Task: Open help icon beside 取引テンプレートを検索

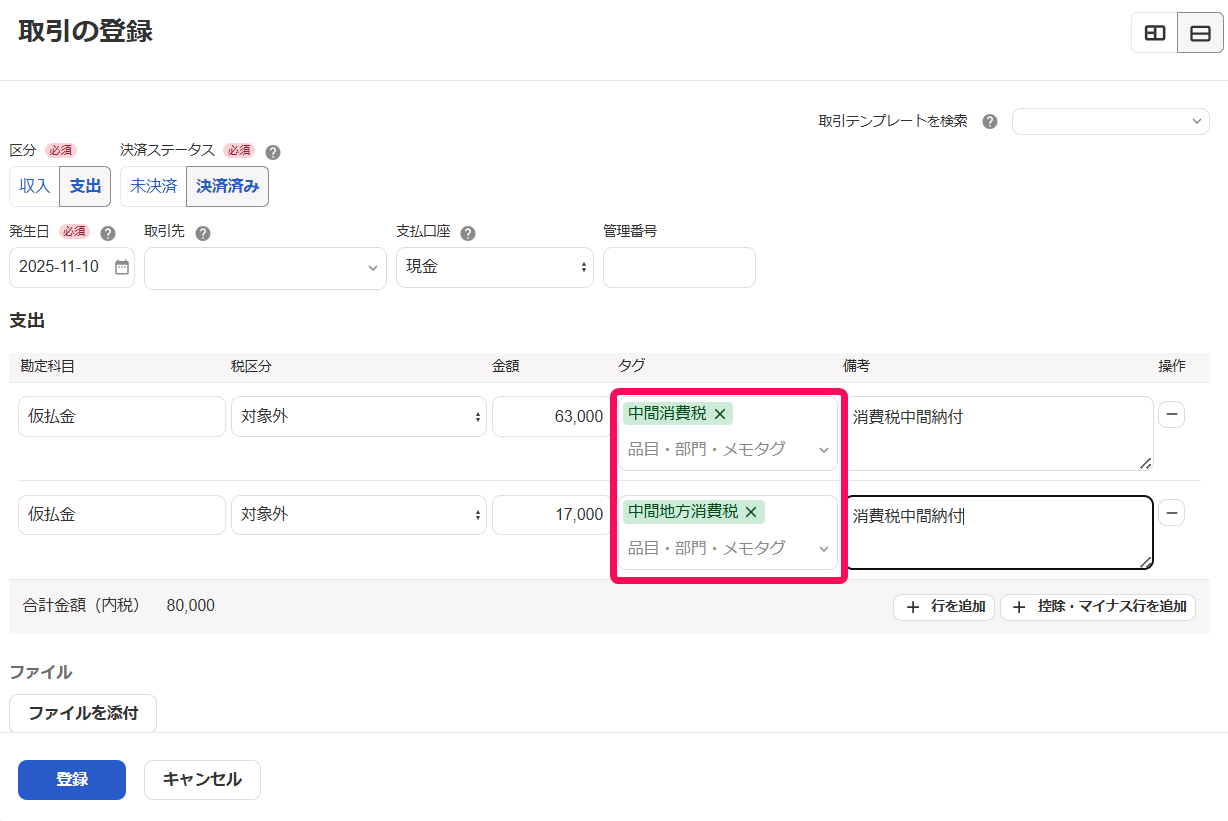Action: click(990, 121)
